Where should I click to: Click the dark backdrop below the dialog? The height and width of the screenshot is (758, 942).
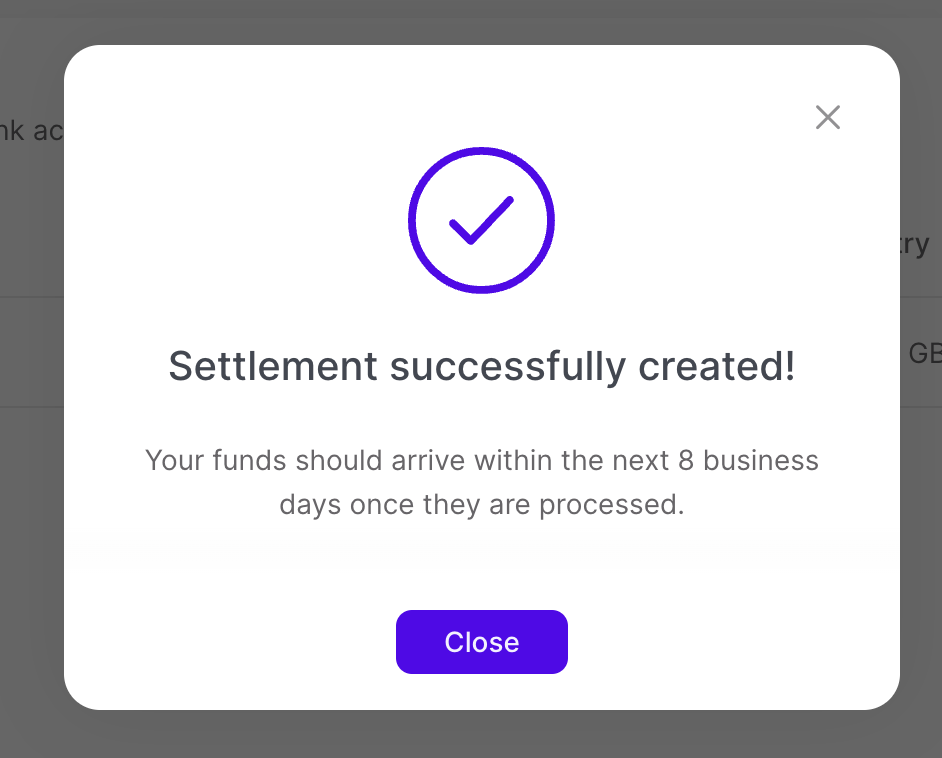point(481,735)
